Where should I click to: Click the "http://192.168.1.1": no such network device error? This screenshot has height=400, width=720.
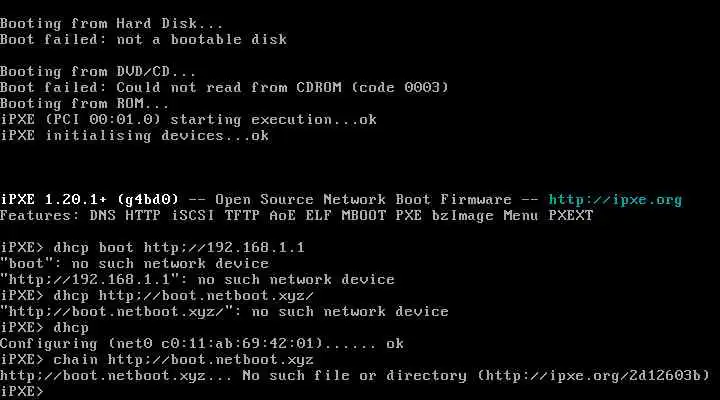(x=197, y=280)
